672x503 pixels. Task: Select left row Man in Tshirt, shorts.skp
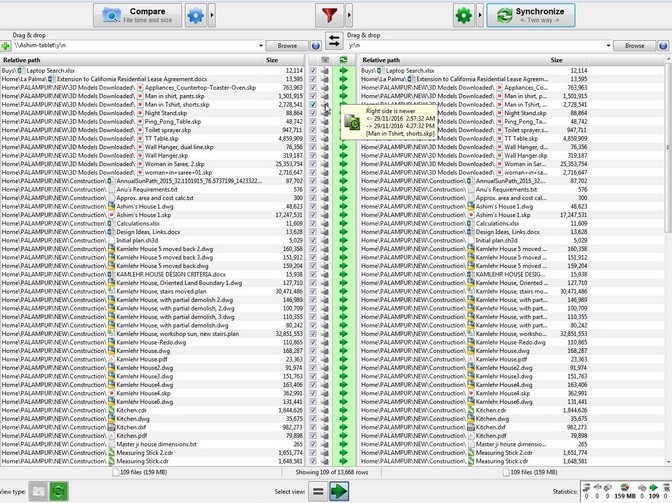[x=152, y=105]
